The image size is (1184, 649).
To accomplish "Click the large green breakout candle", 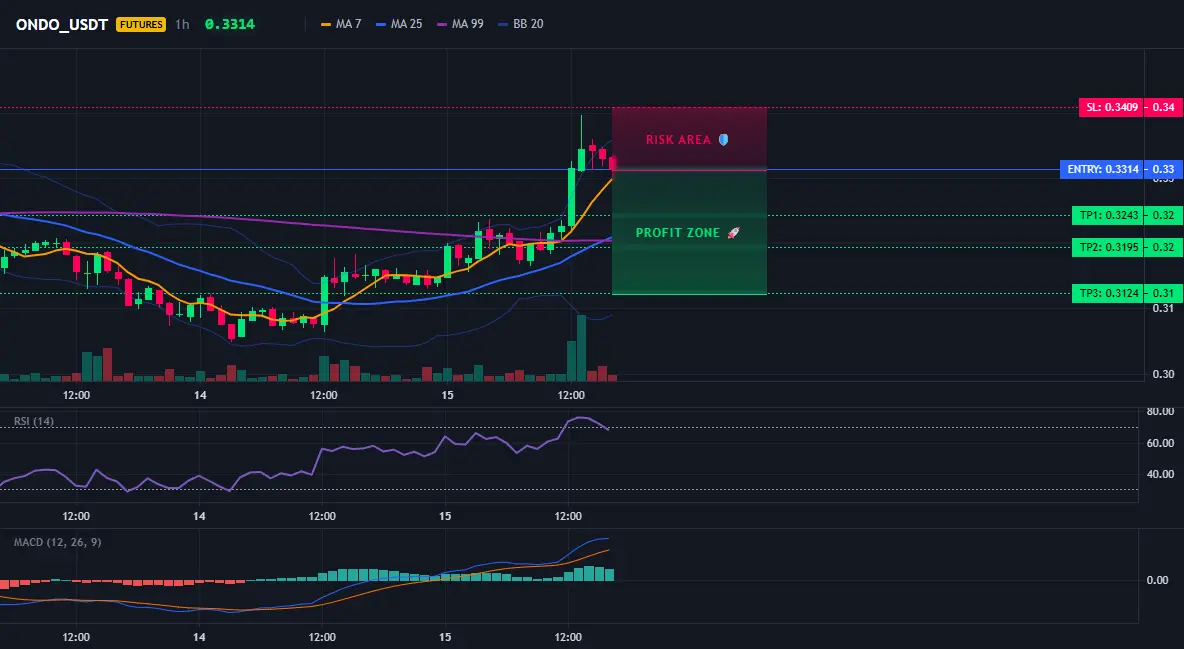I will point(572,197).
